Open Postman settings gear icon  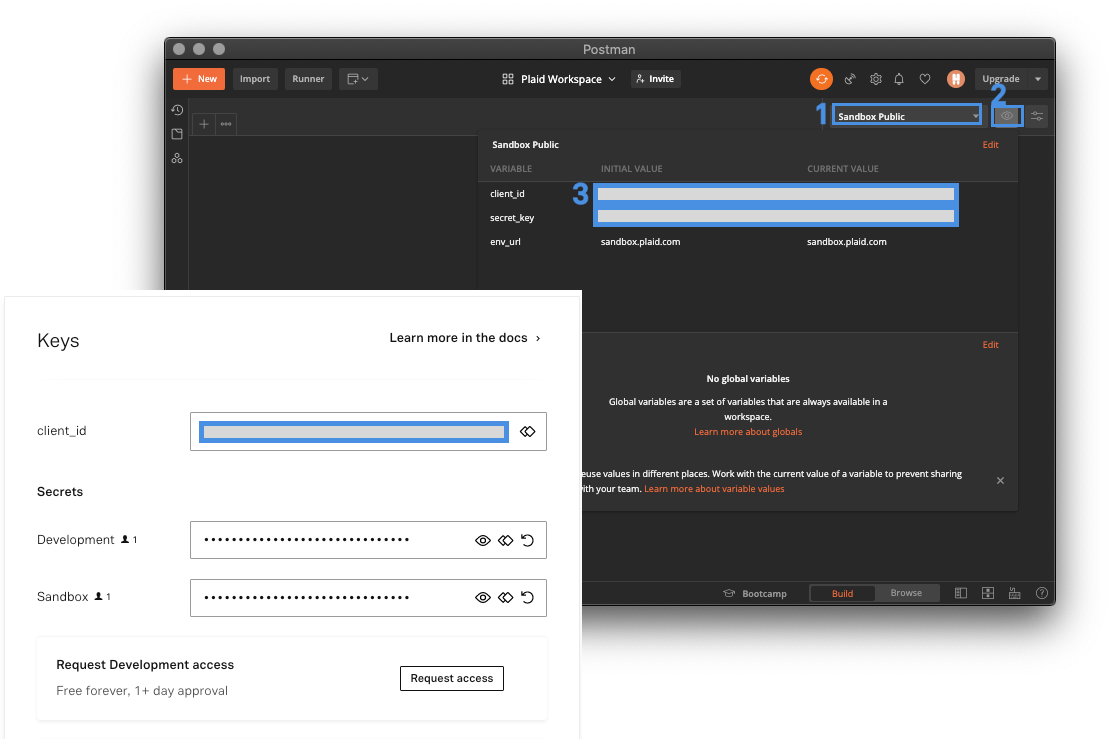pyautogui.click(x=876, y=79)
